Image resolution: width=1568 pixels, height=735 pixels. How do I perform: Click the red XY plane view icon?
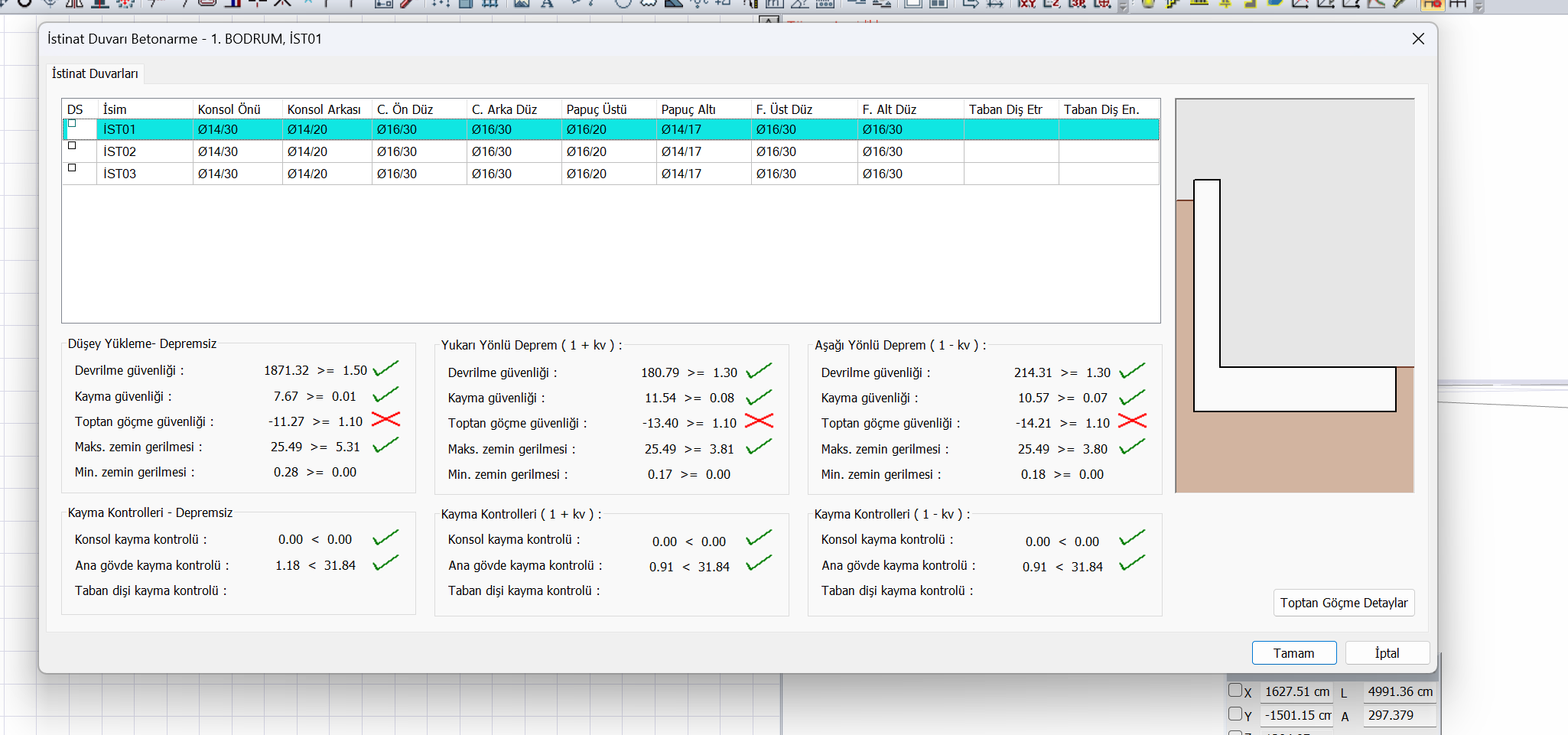pyautogui.click(x=1026, y=4)
